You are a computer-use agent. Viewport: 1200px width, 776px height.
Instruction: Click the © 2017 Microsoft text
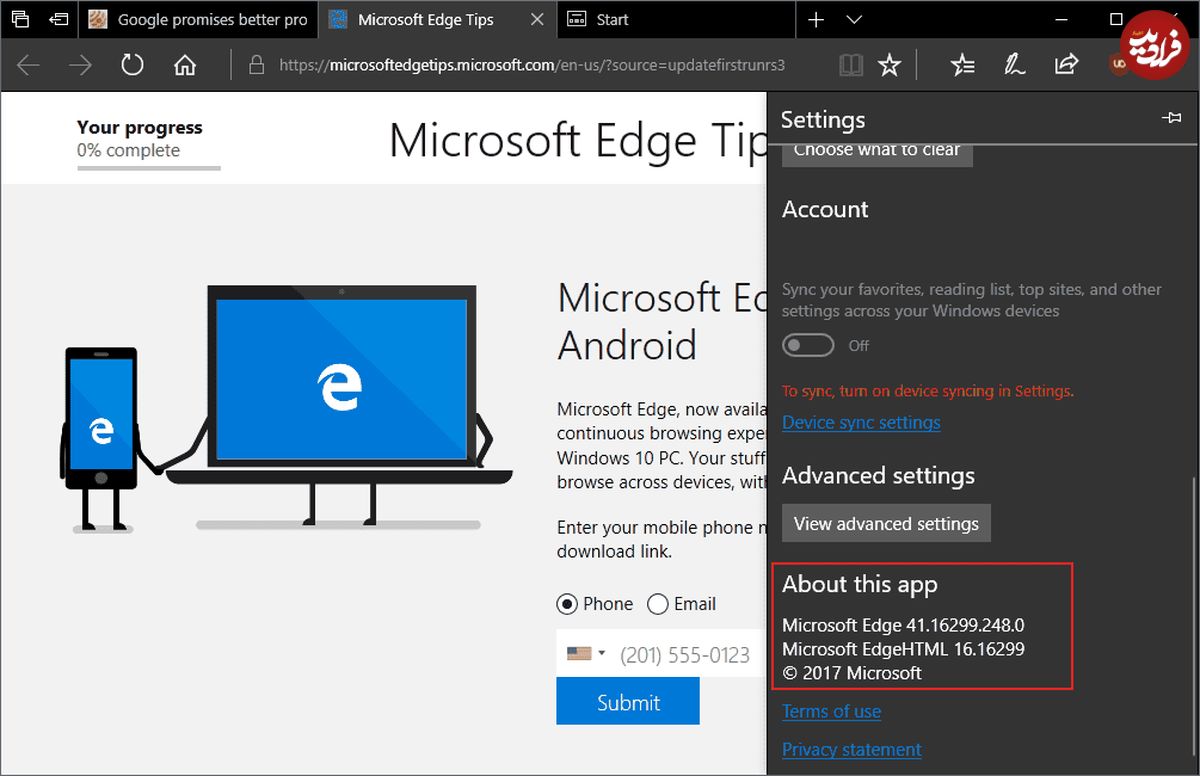click(852, 673)
